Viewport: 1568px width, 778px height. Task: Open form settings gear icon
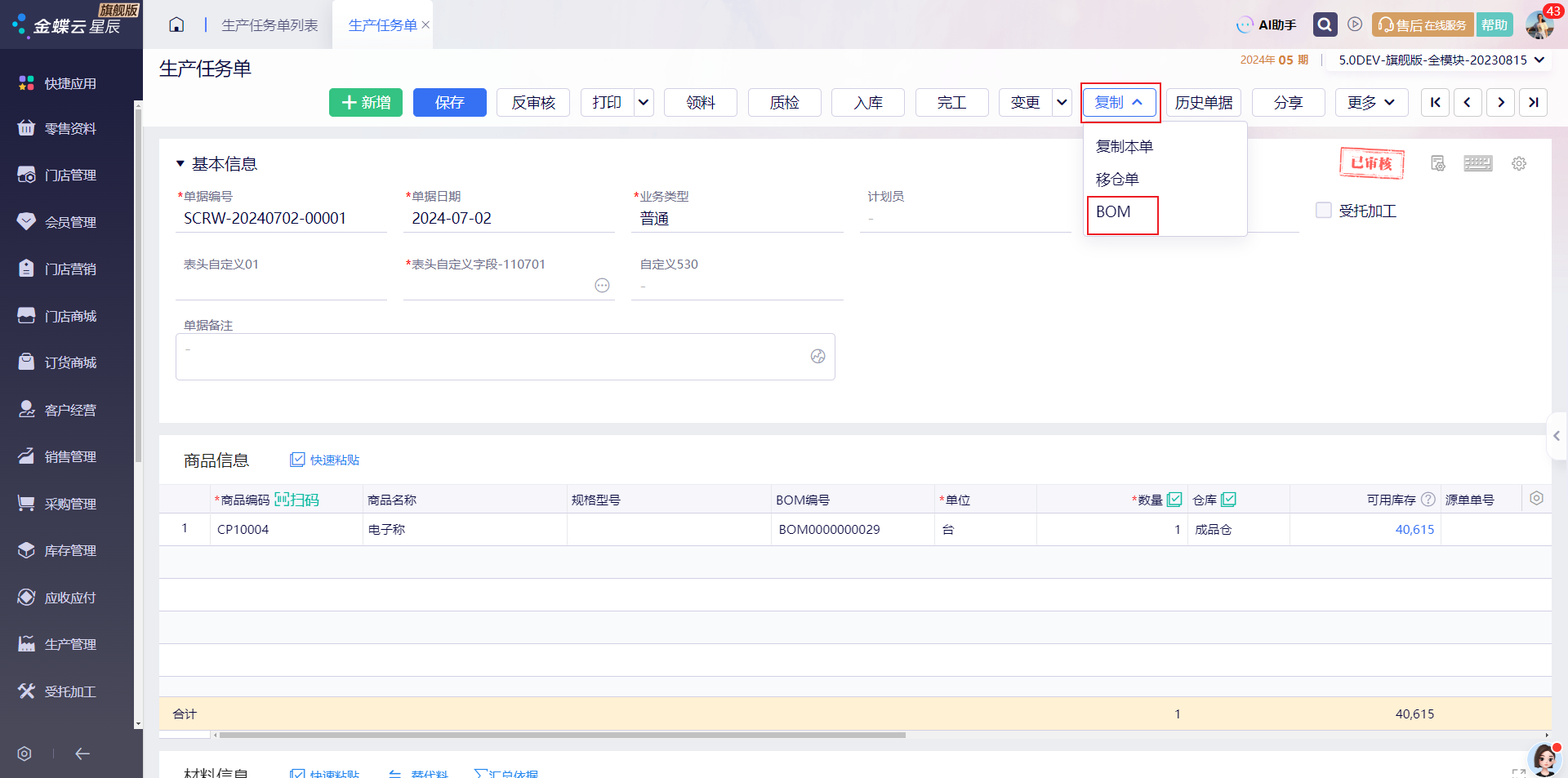1519,163
